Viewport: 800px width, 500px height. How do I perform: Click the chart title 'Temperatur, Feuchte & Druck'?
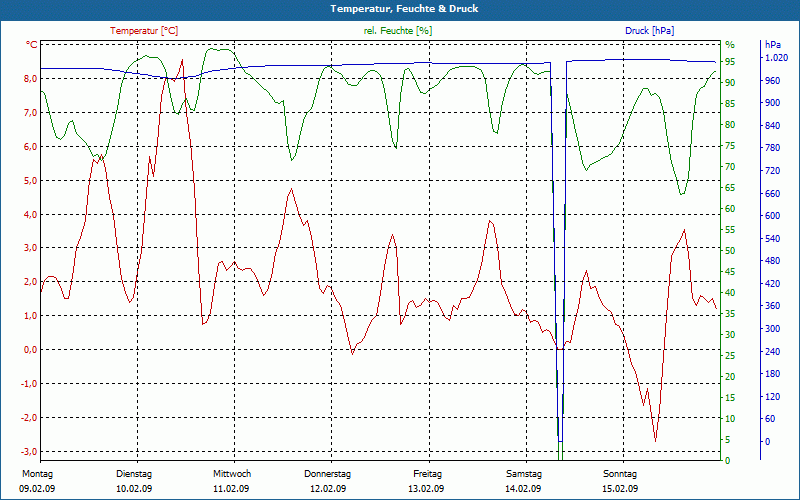[x=404, y=9]
